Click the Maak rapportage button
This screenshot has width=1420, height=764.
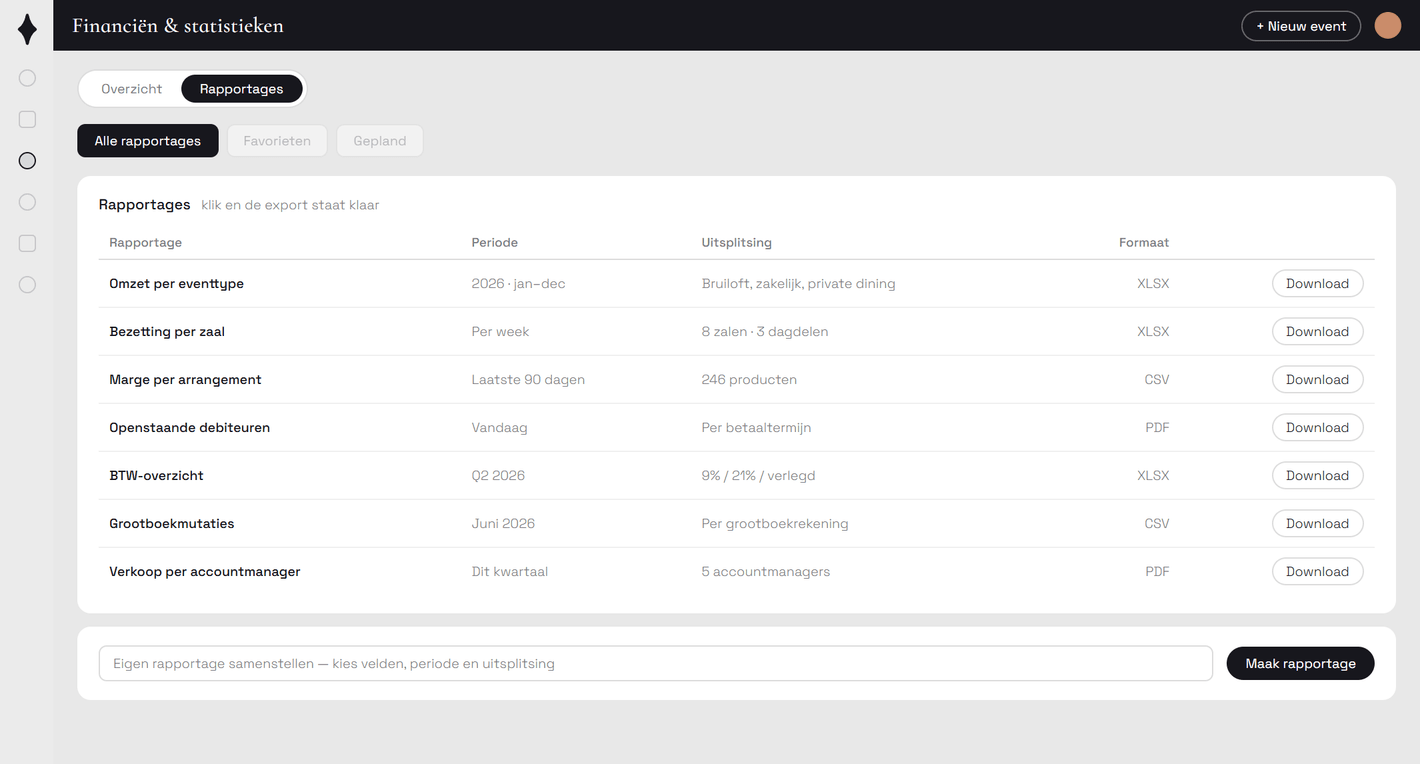[1300, 664]
